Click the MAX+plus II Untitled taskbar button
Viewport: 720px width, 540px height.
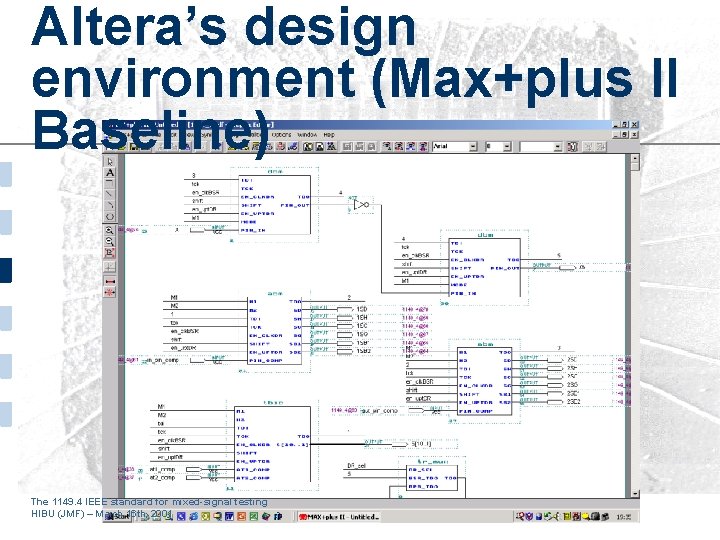tap(339, 517)
